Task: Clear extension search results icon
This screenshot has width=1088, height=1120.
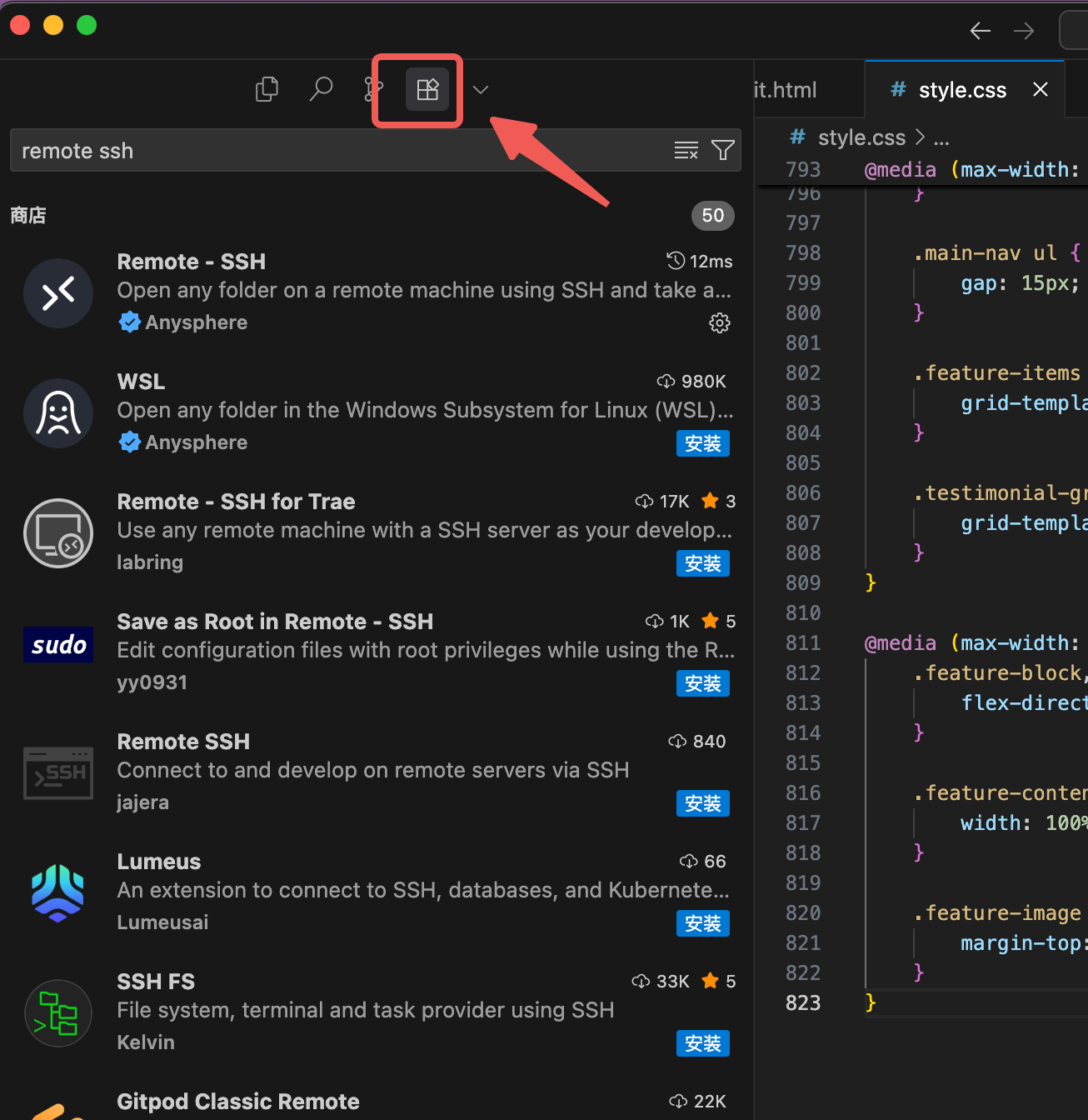Action: [686, 150]
